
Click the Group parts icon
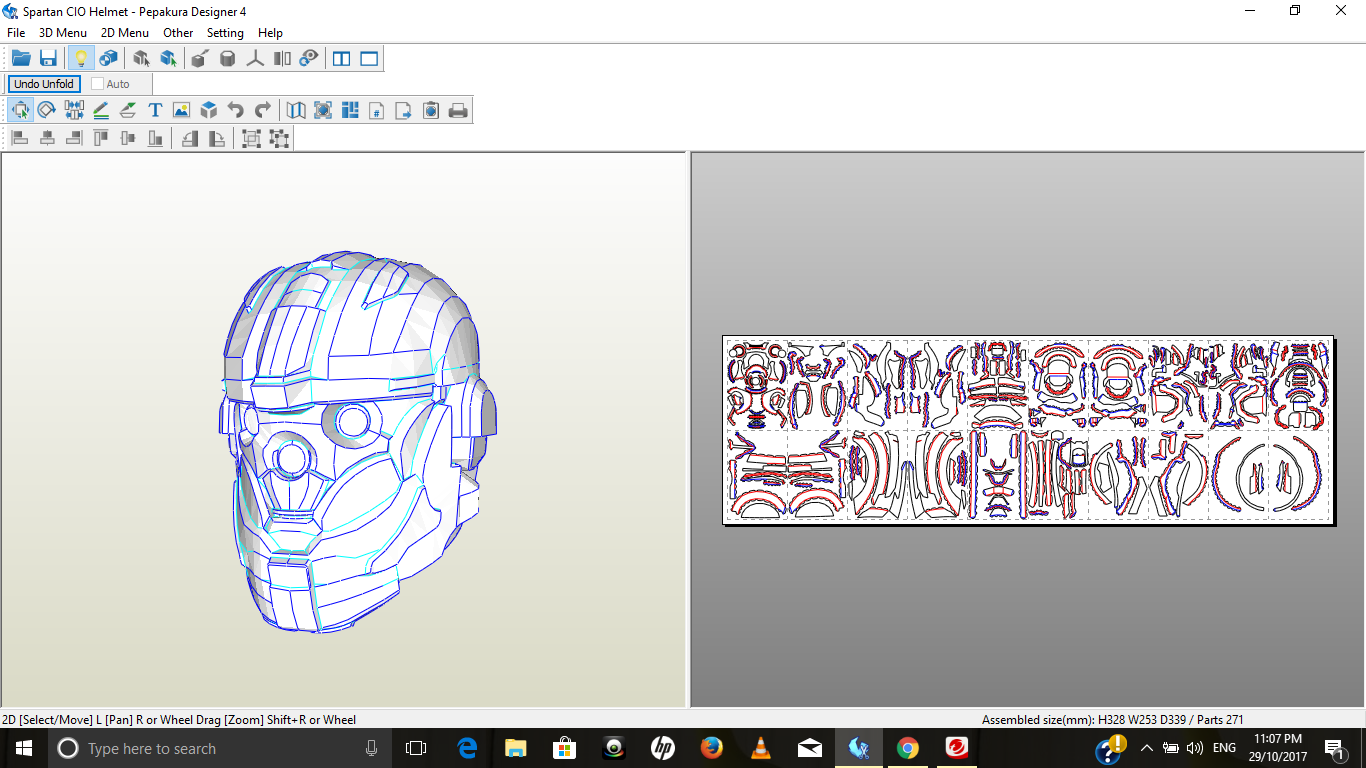(x=251, y=138)
